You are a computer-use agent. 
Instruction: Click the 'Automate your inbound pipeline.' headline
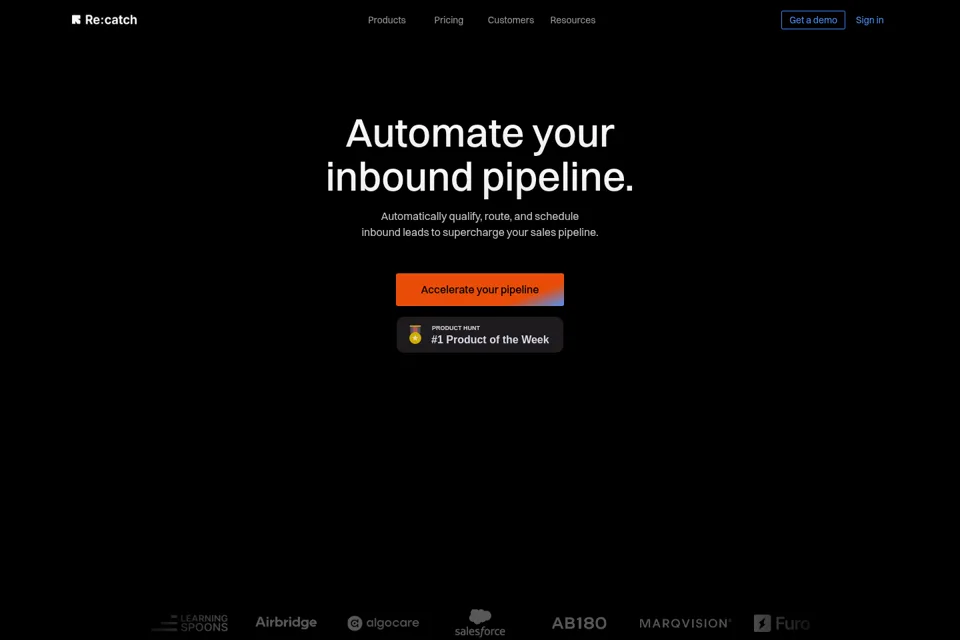coord(479,155)
